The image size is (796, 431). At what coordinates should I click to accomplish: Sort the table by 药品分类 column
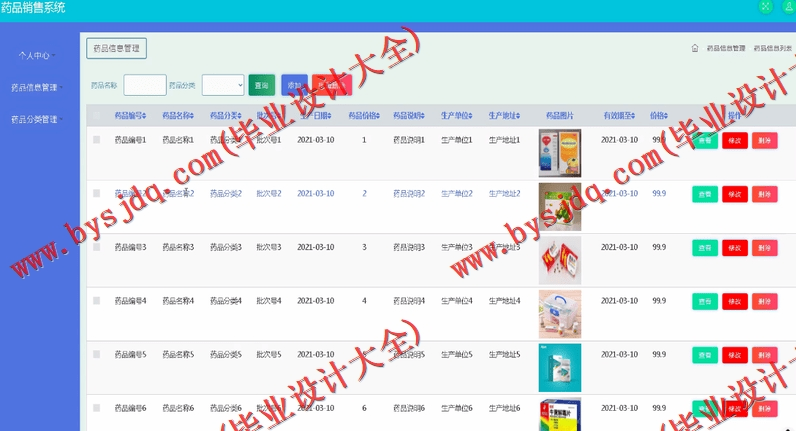pyautogui.click(x=225, y=116)
